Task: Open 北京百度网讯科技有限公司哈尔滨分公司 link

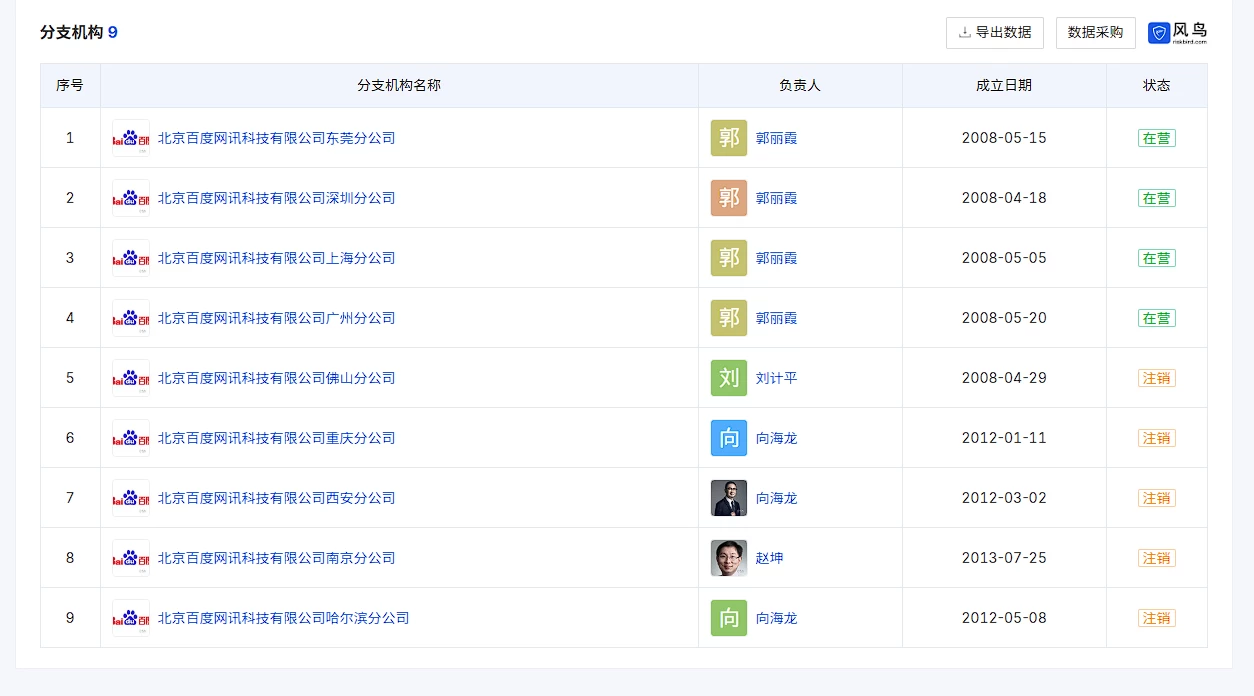Action: pyautogui.click(x=283, y=618)
